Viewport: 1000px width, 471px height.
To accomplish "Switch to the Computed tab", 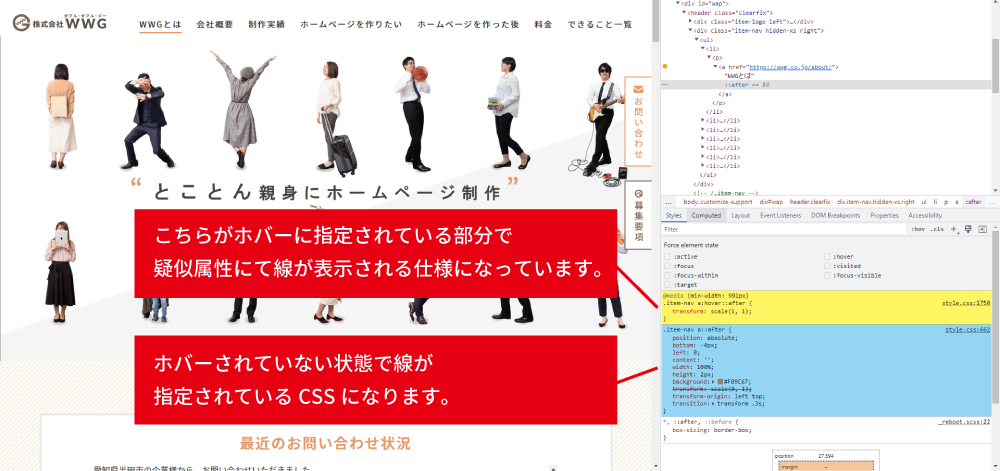I will click(706, 215).
